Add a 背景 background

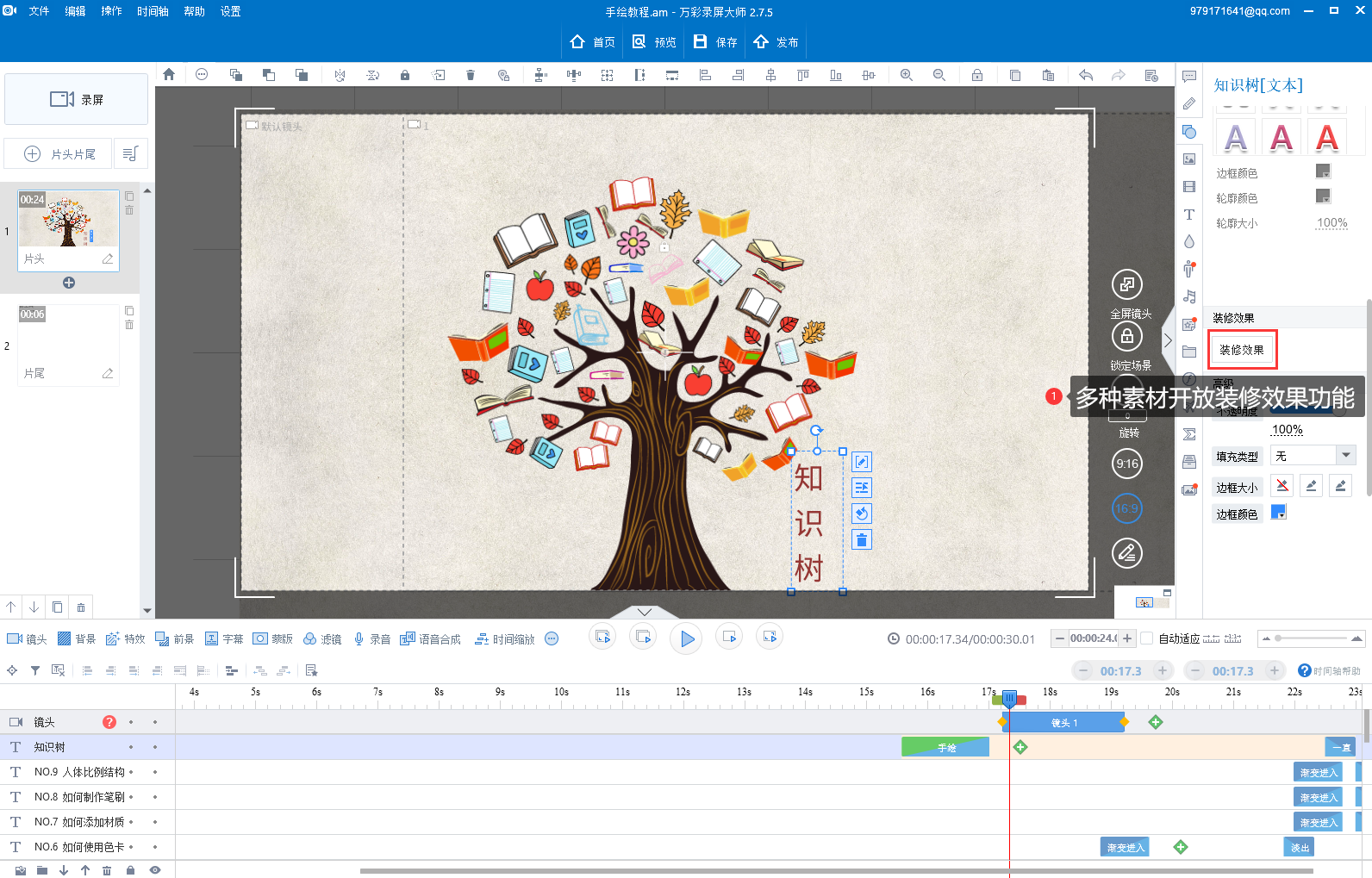point(76,638)
